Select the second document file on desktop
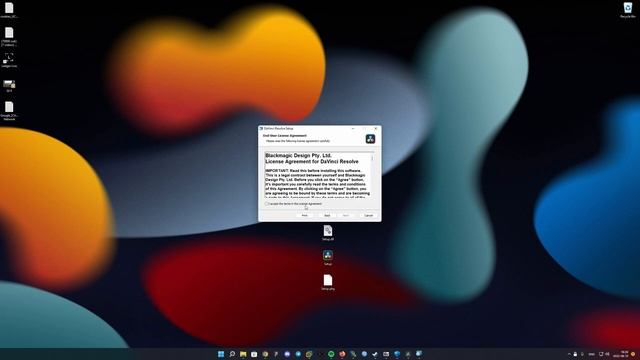 (x=9, y=36)
